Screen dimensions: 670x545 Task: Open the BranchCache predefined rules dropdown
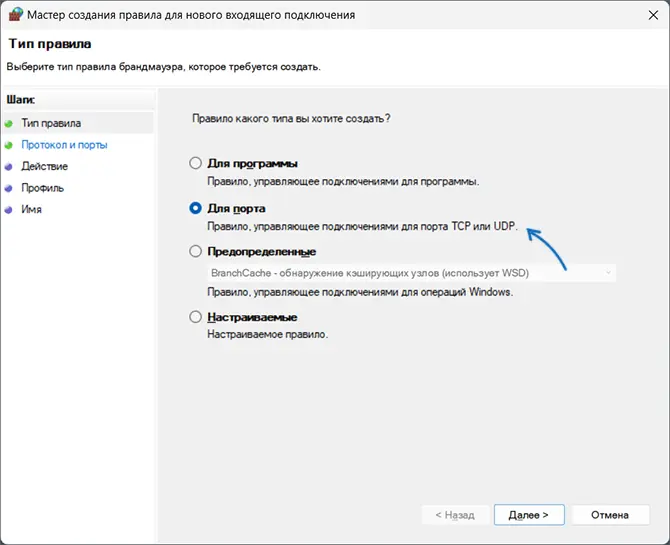coord(410,273)
